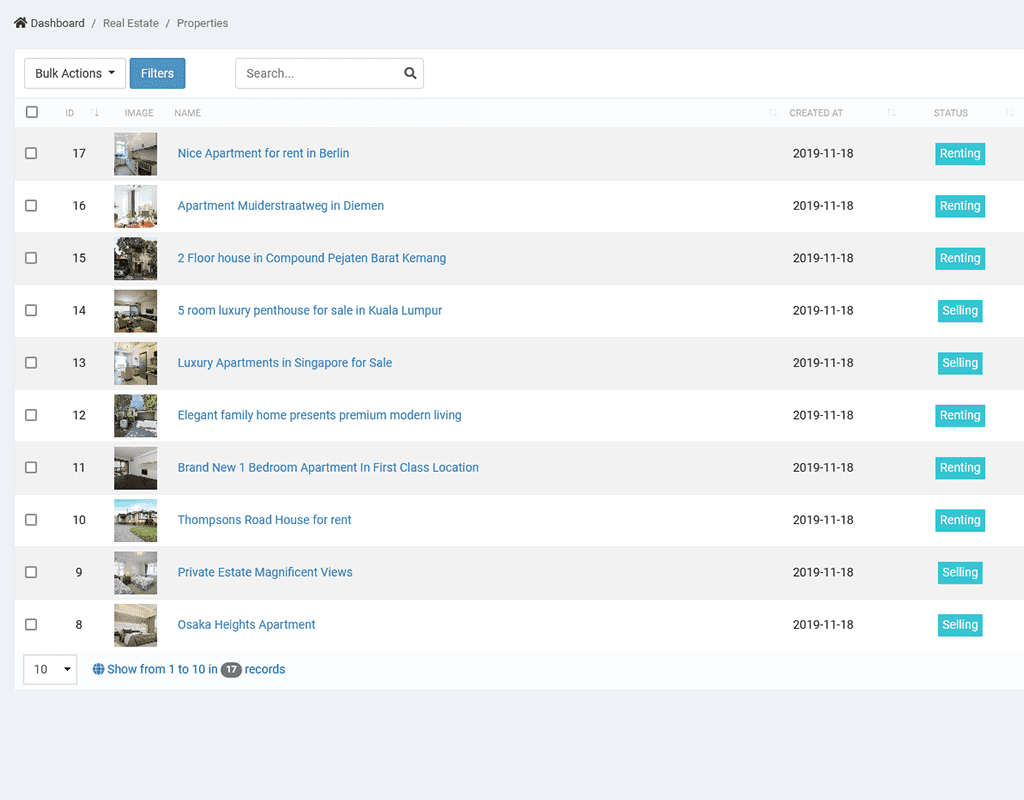Viewport: 1024px width, 800px height.
Task: Select checkbox for property ID 12
Action: 31,415
